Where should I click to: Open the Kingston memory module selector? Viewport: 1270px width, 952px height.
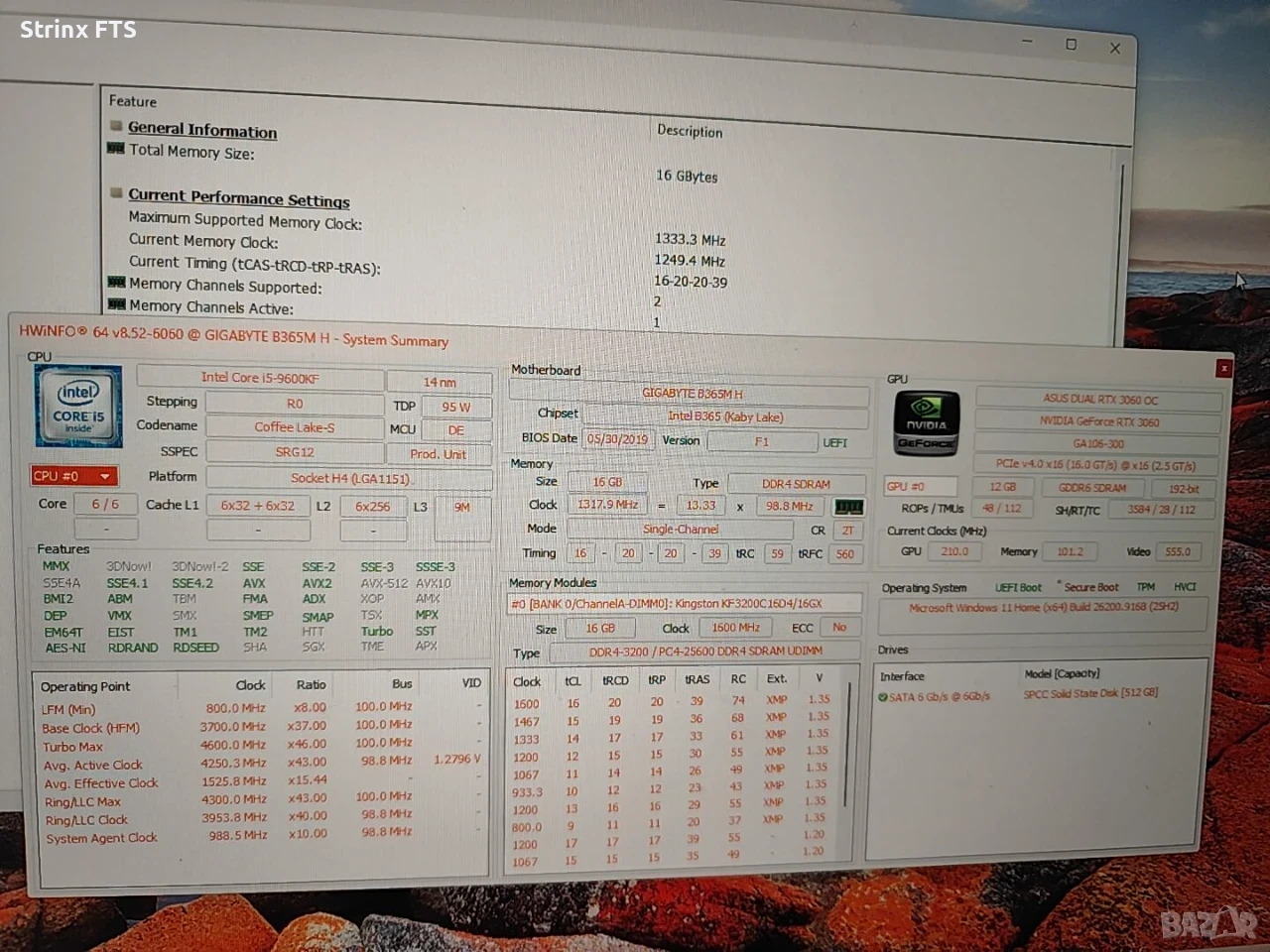click(683, 603)
